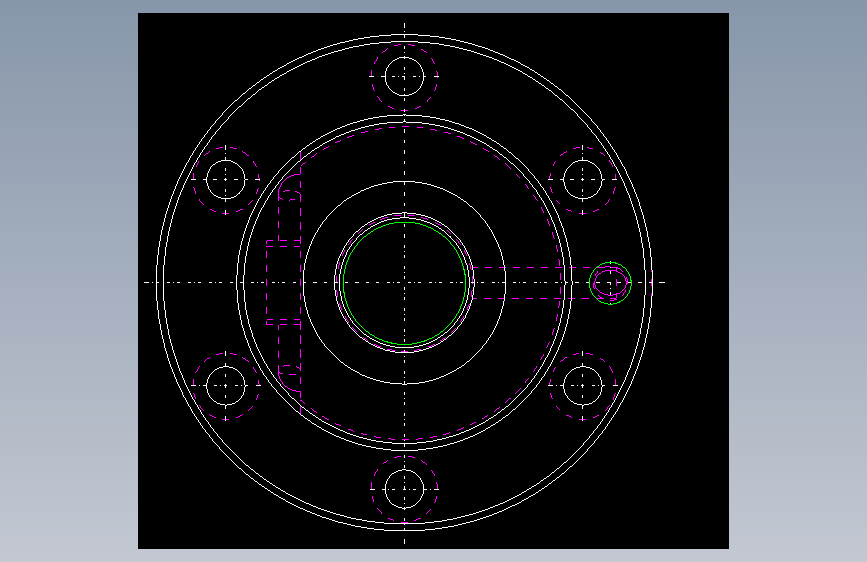Select the small green circle on the right
The image size is (867, 562).
(x=610, y=283)
